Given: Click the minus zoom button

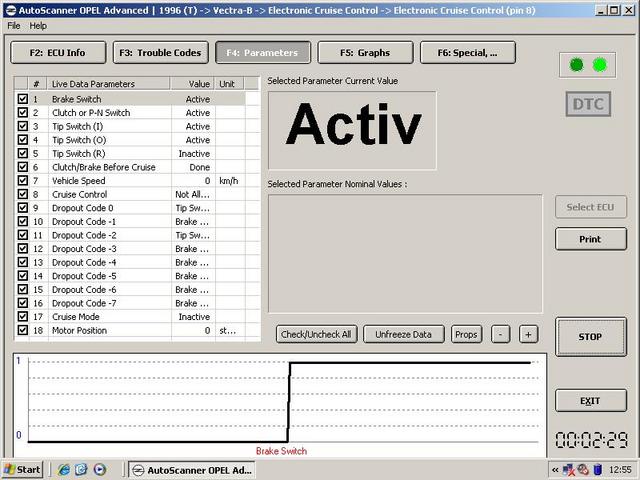Looking at the screenshot, I should pos(500,334).
